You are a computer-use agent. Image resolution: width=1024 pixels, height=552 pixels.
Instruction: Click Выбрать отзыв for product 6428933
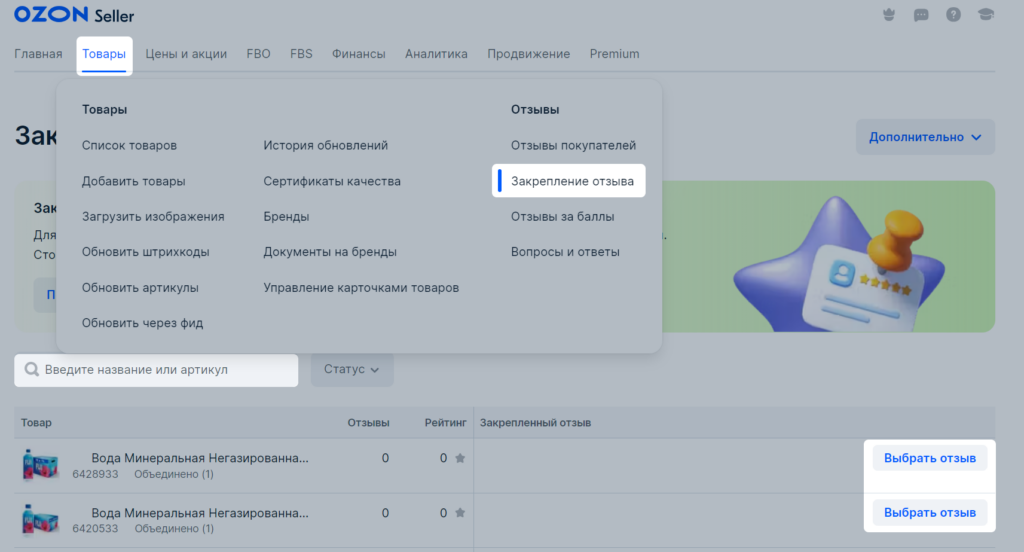coord(930,459)
